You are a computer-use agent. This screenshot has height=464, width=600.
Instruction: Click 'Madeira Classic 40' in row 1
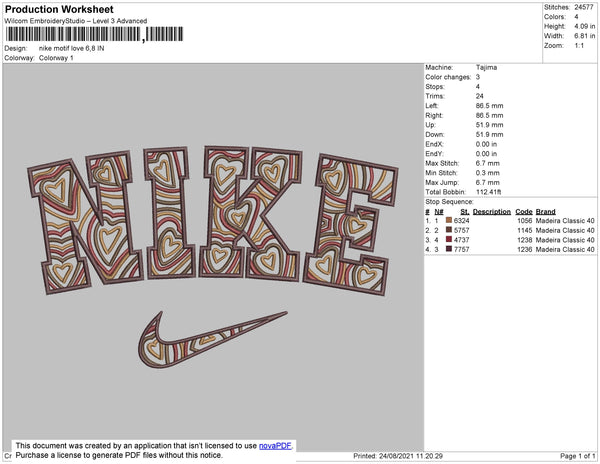565,221
